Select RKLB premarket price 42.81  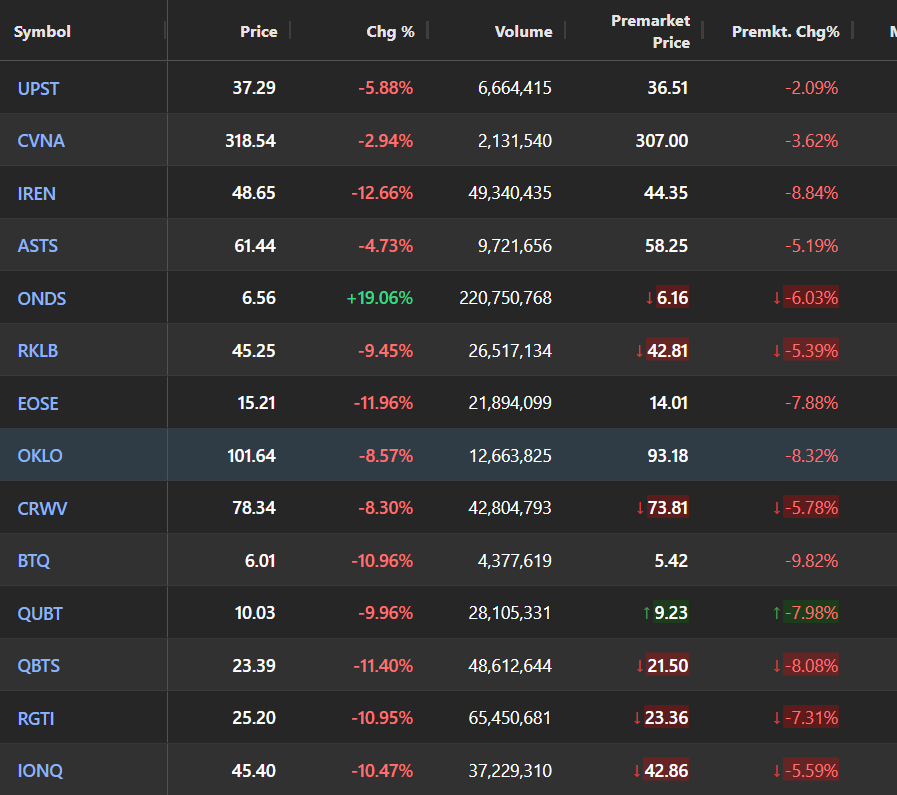coord(668,350)
